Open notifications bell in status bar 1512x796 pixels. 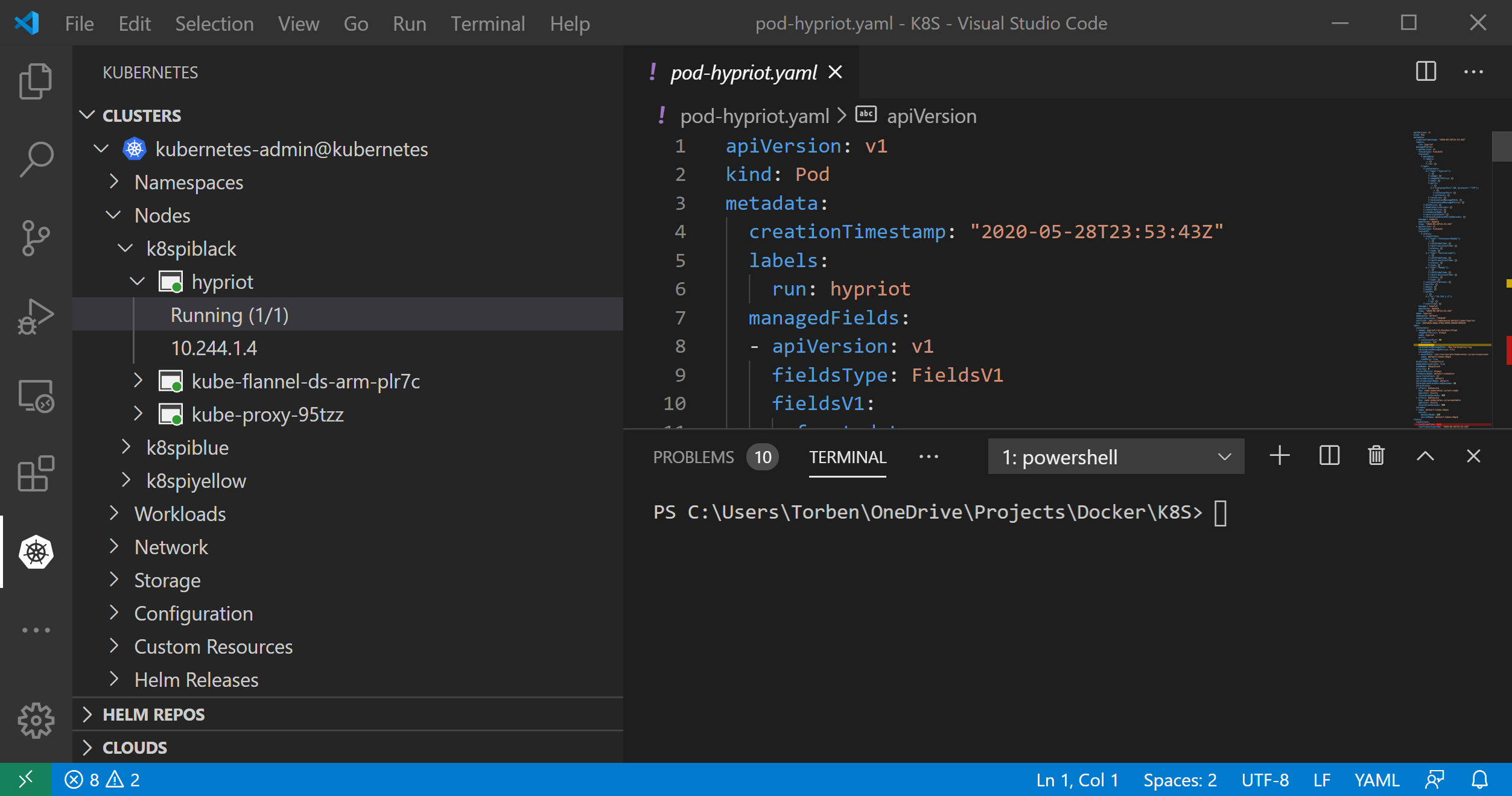coord(1479,780)
